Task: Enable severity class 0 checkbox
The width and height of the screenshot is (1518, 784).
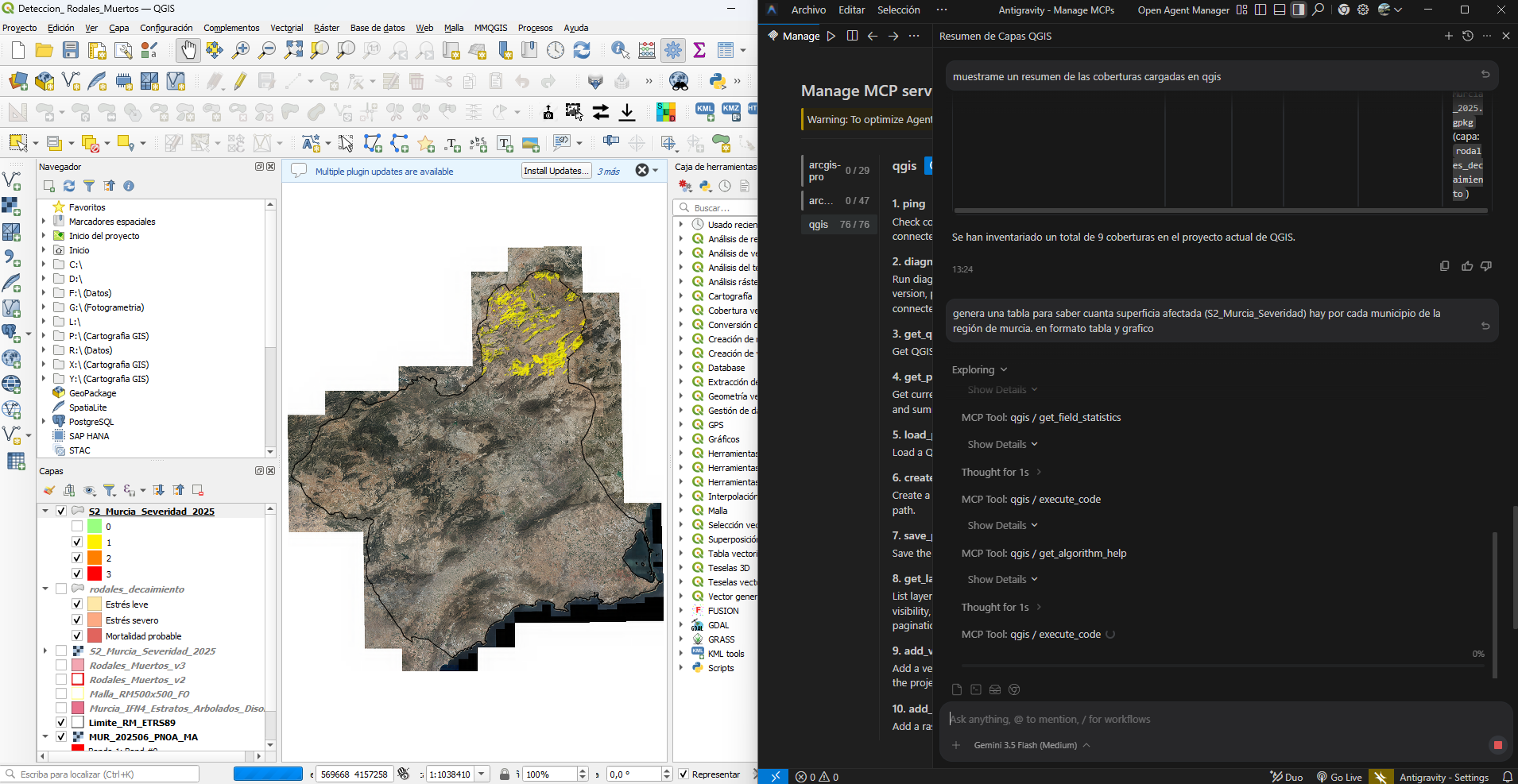Action: tap(77, 526)
